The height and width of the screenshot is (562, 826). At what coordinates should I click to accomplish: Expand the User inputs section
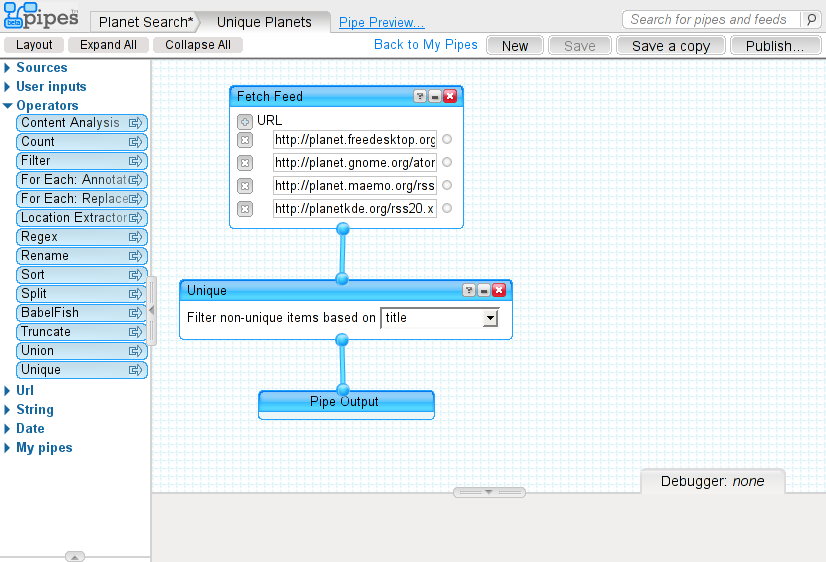pos(7,87)
